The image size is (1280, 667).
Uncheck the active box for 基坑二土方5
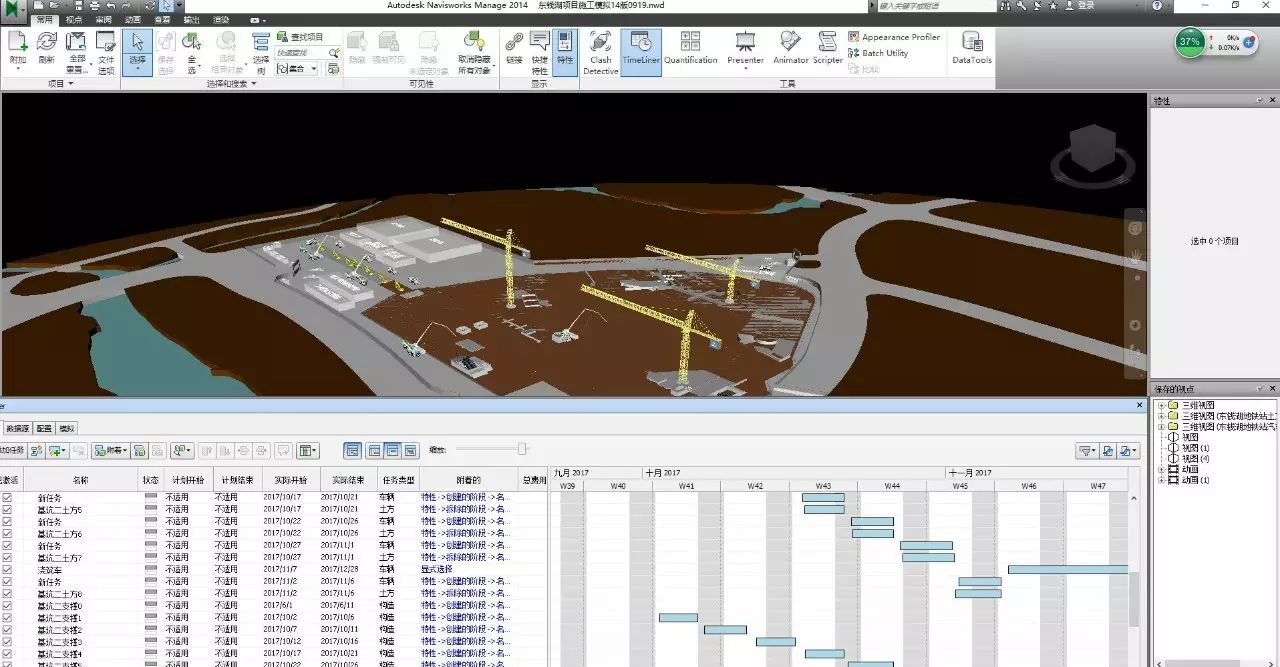pyautogui.click(x=8, y=509)
